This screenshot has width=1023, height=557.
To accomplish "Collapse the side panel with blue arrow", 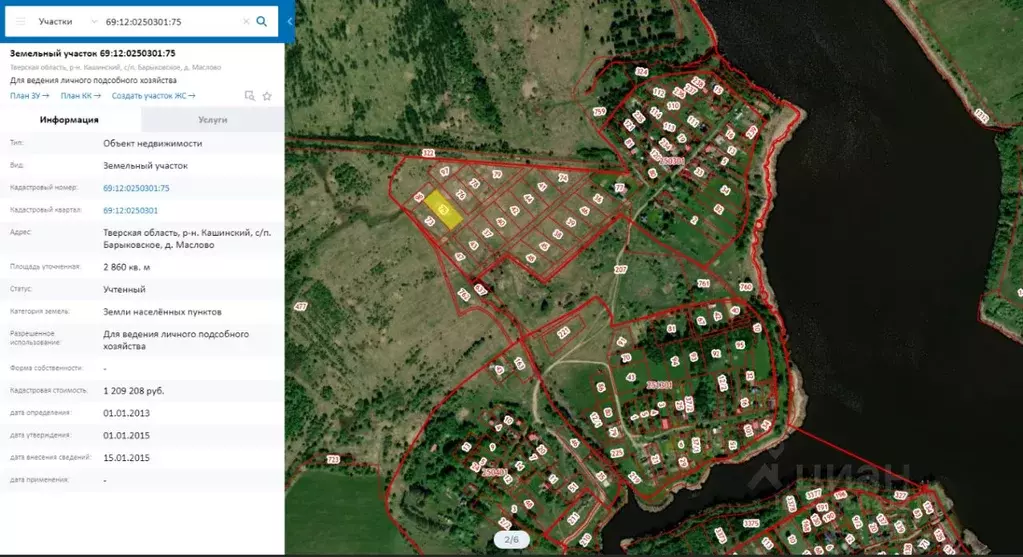I will point(290,21).
